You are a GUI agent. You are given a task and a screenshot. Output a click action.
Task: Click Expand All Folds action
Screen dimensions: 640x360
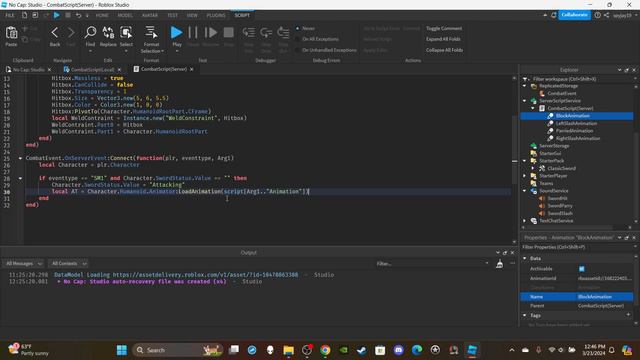[443, 39]
